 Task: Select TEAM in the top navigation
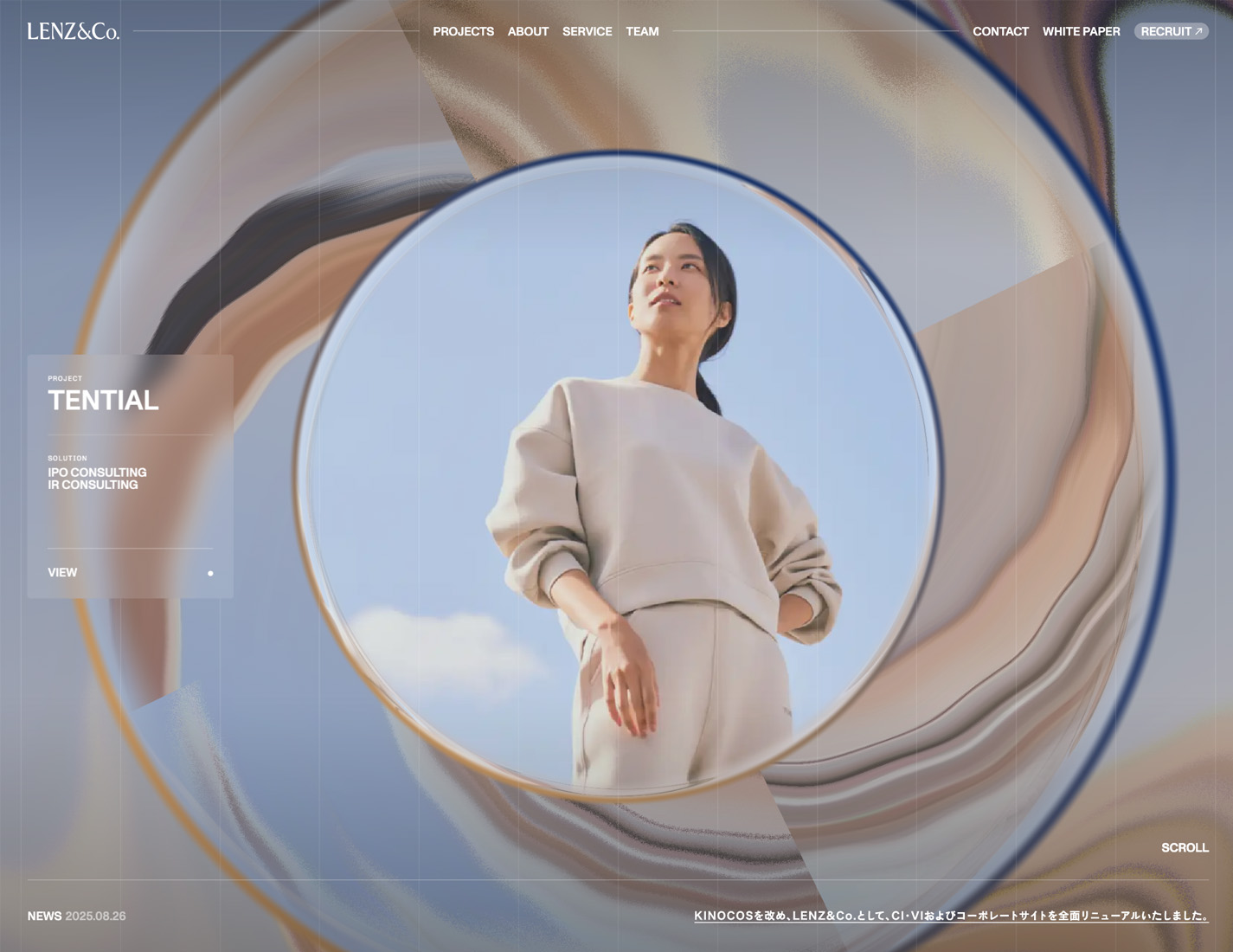642,31
